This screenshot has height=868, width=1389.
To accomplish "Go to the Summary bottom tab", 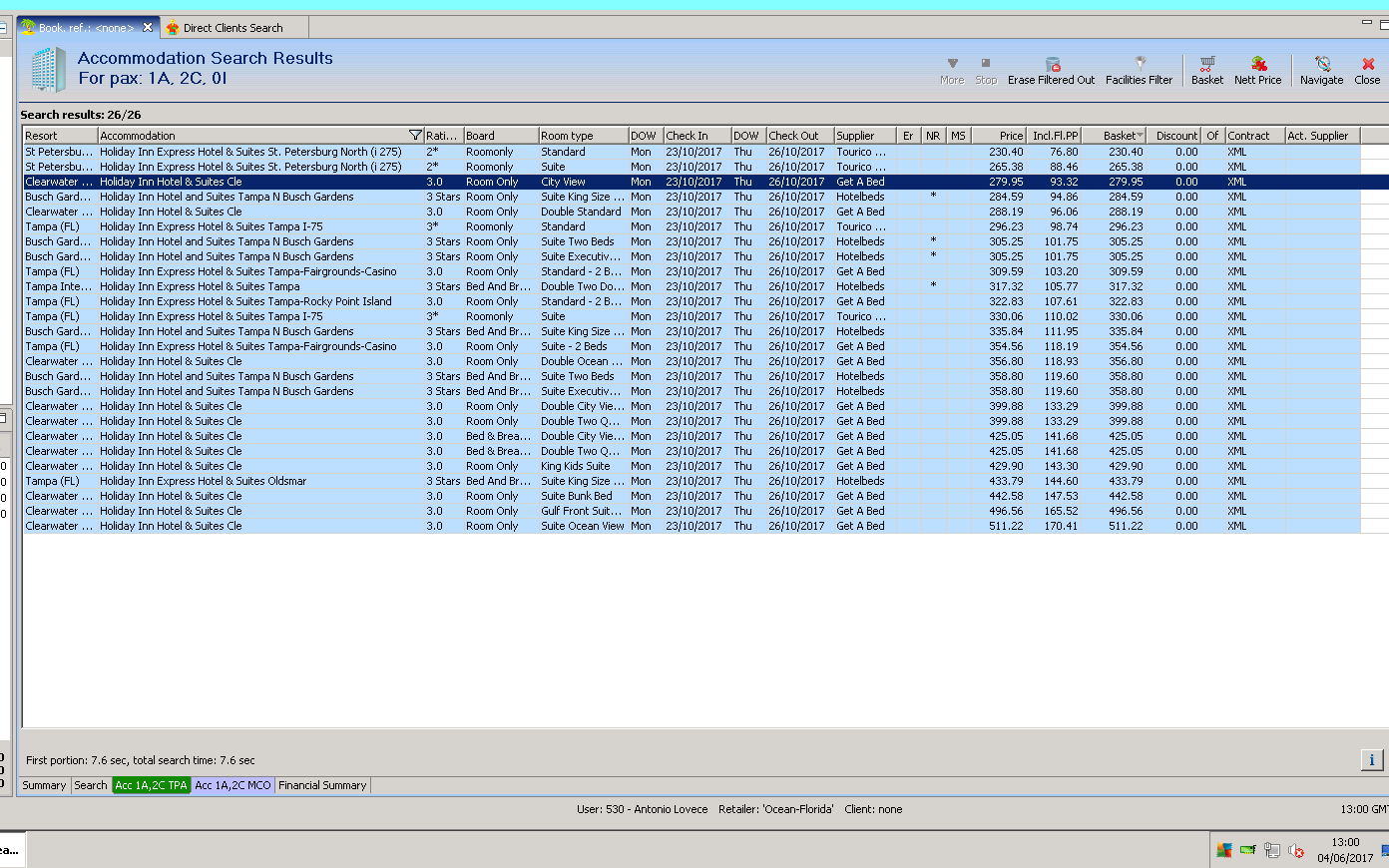I will tap(44, 785).
